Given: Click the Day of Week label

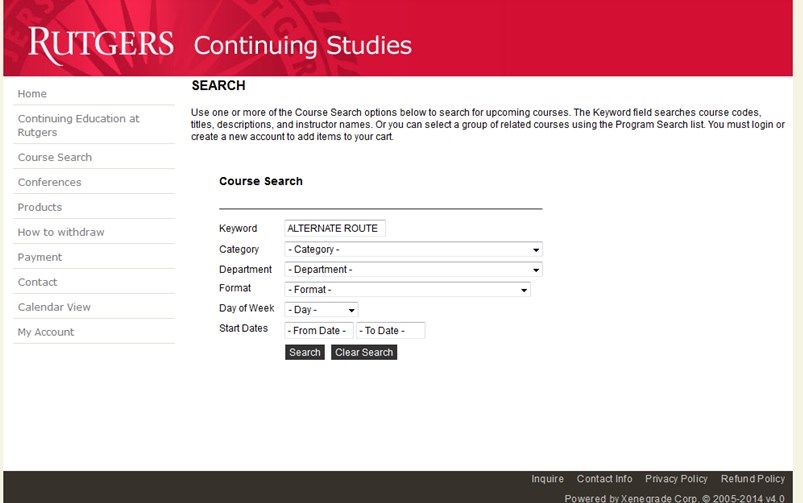Looking at the screenshot, I should (246, 308).
